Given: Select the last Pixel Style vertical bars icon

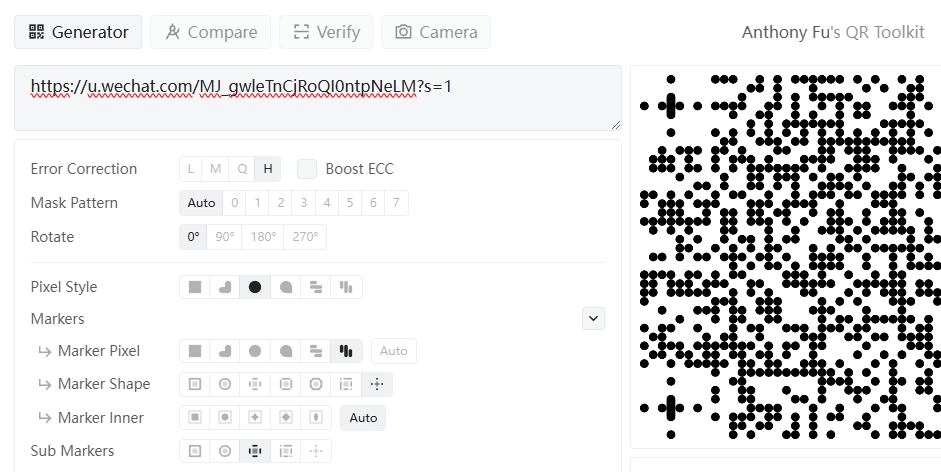Looking at the screenshot, I should point(346,287).
